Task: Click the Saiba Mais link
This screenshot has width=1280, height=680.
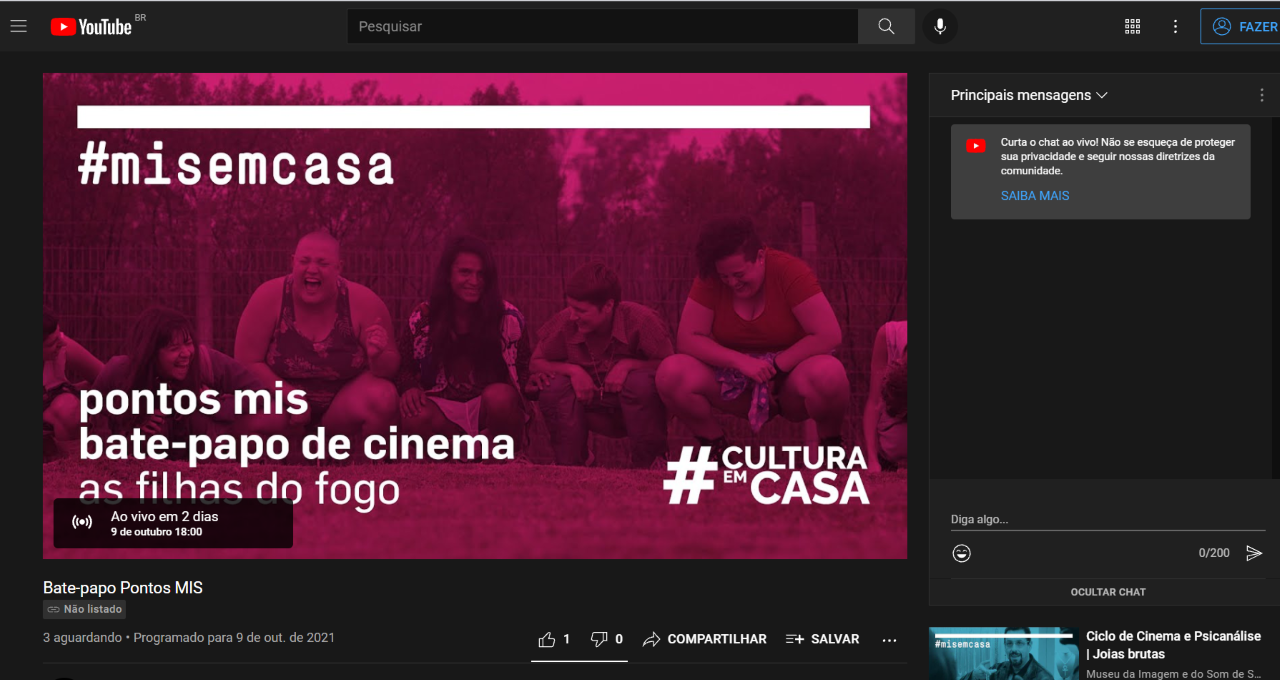Action: 1035,196
